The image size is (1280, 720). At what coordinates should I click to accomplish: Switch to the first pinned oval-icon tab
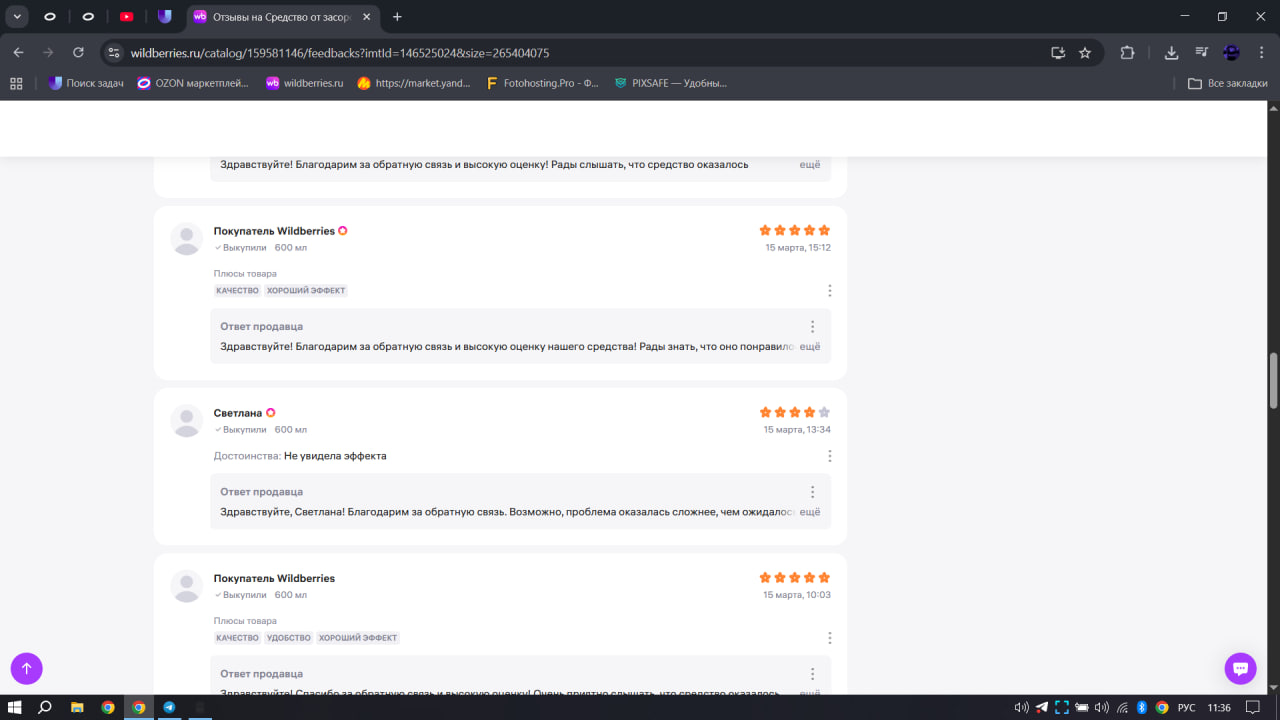coord(50,16)
